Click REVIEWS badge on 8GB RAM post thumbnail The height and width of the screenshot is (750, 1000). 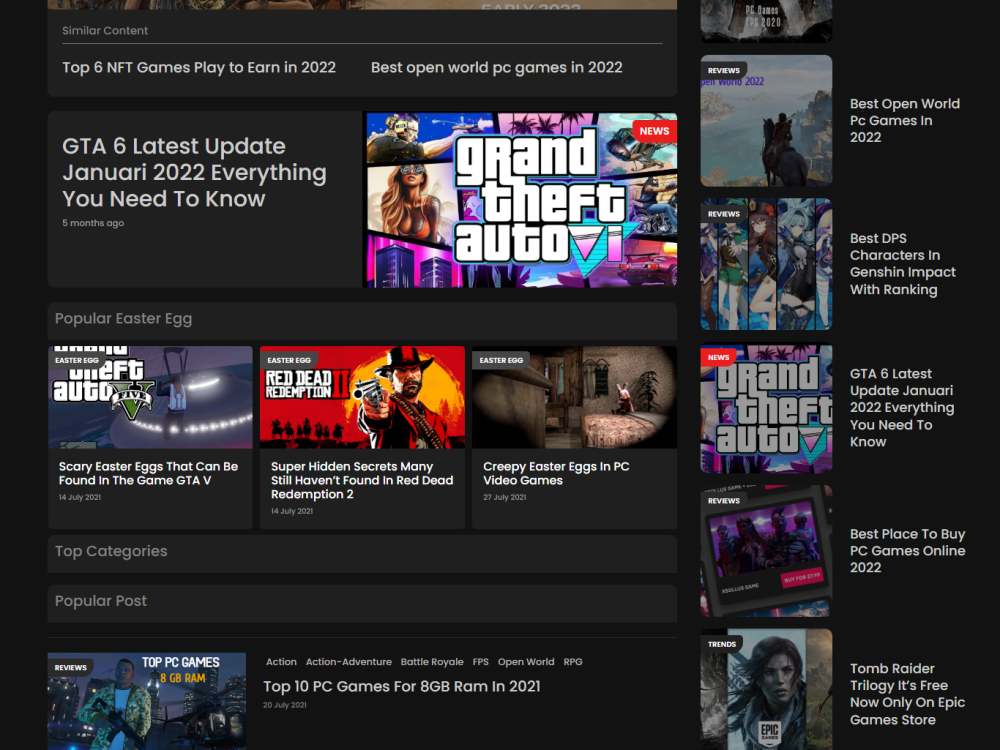tap(70, 667)
